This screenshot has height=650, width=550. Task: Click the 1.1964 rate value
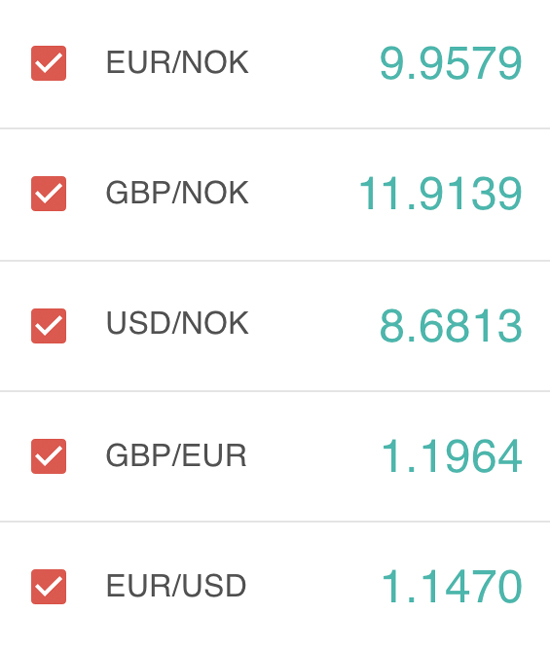452,456
